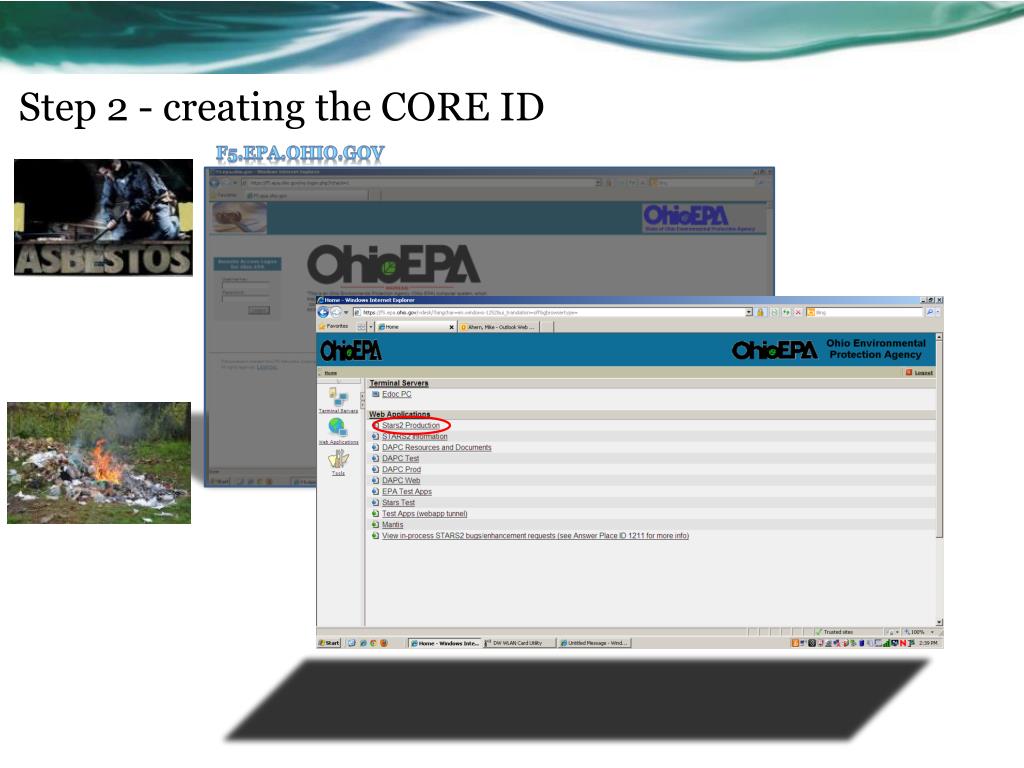Open the DAPC Prod link
This screenshot has width=1024, height=768.
(401, 470)
